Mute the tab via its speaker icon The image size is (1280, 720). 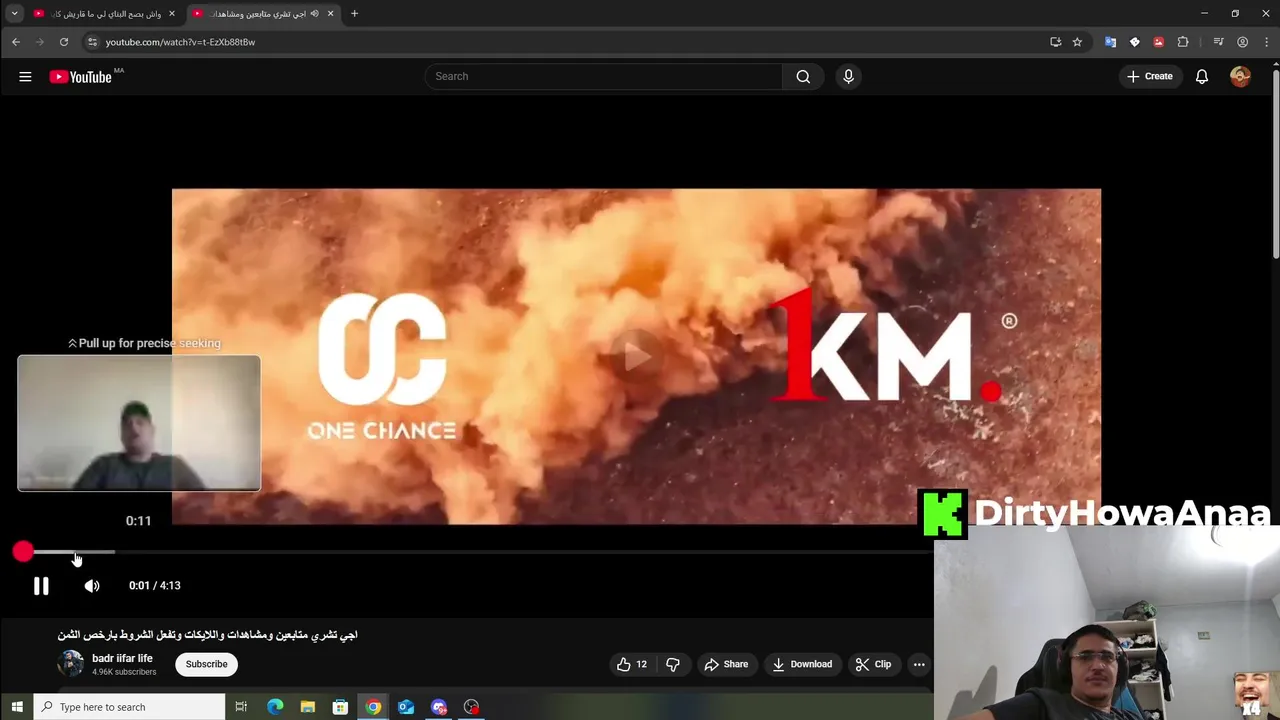tap(314, 14)
